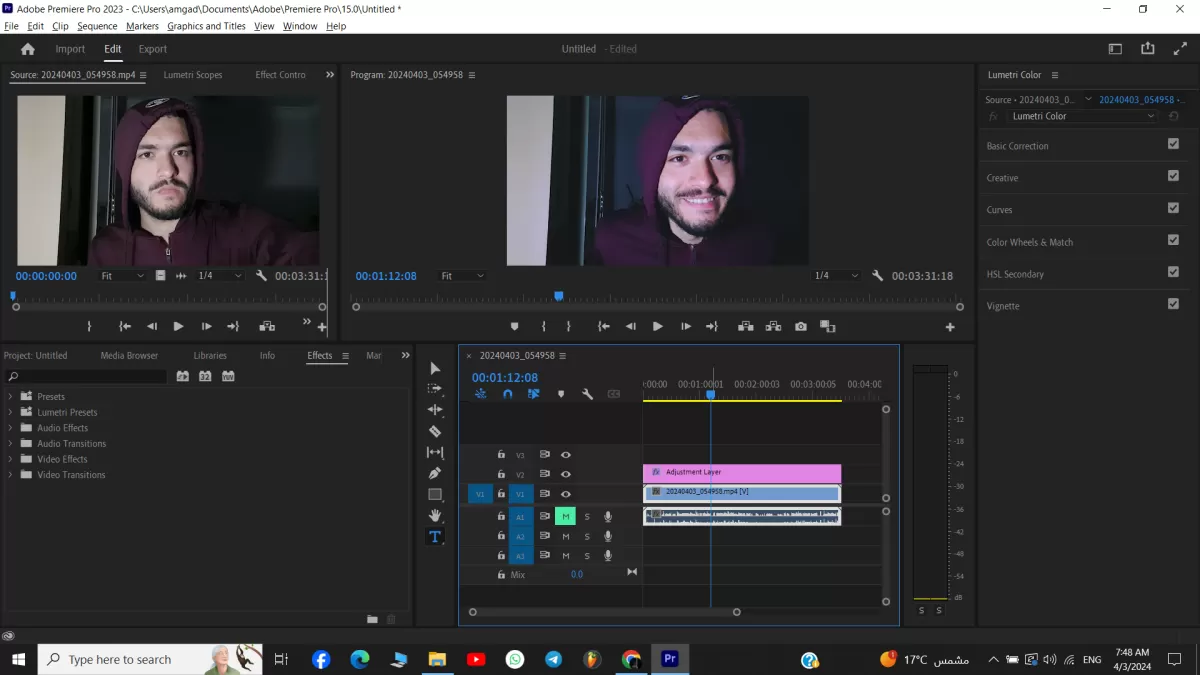Switch to the Export workspace tab
The width and height of the screenshot is (1200, 675).
click(153, 49)
